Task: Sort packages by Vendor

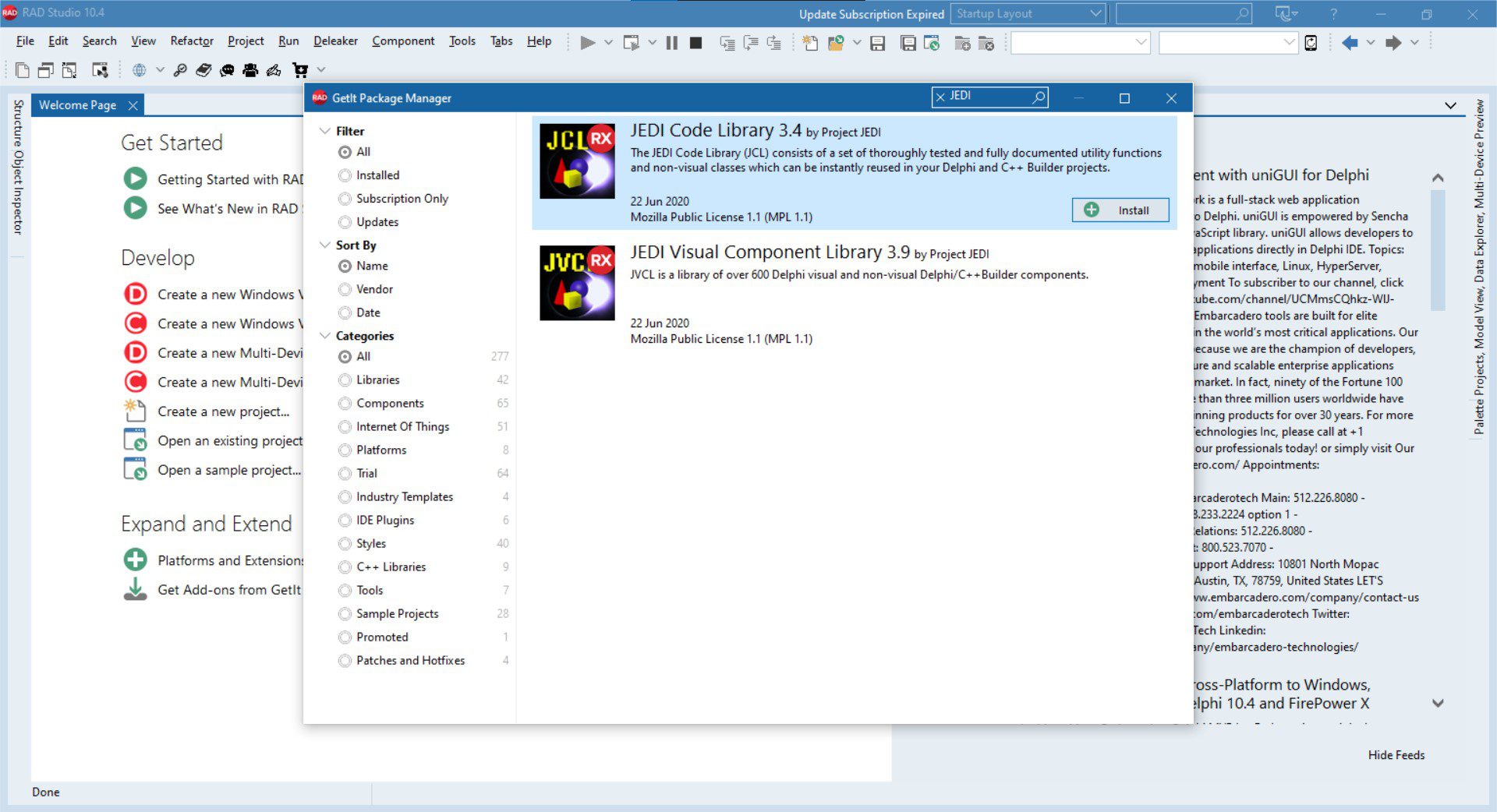Action: [366, 289]
